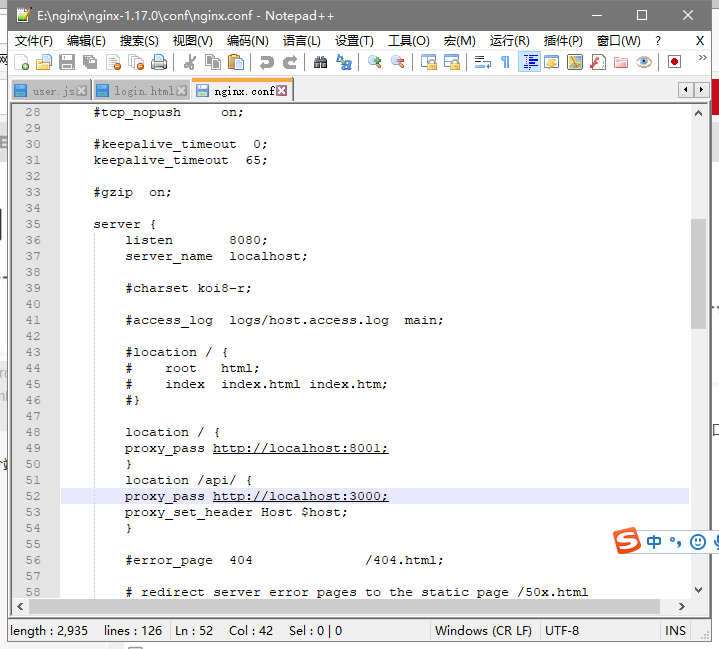The image size is (719, 649).
Task: Open the 编辑(E) menu
Action: coord(86,41)
